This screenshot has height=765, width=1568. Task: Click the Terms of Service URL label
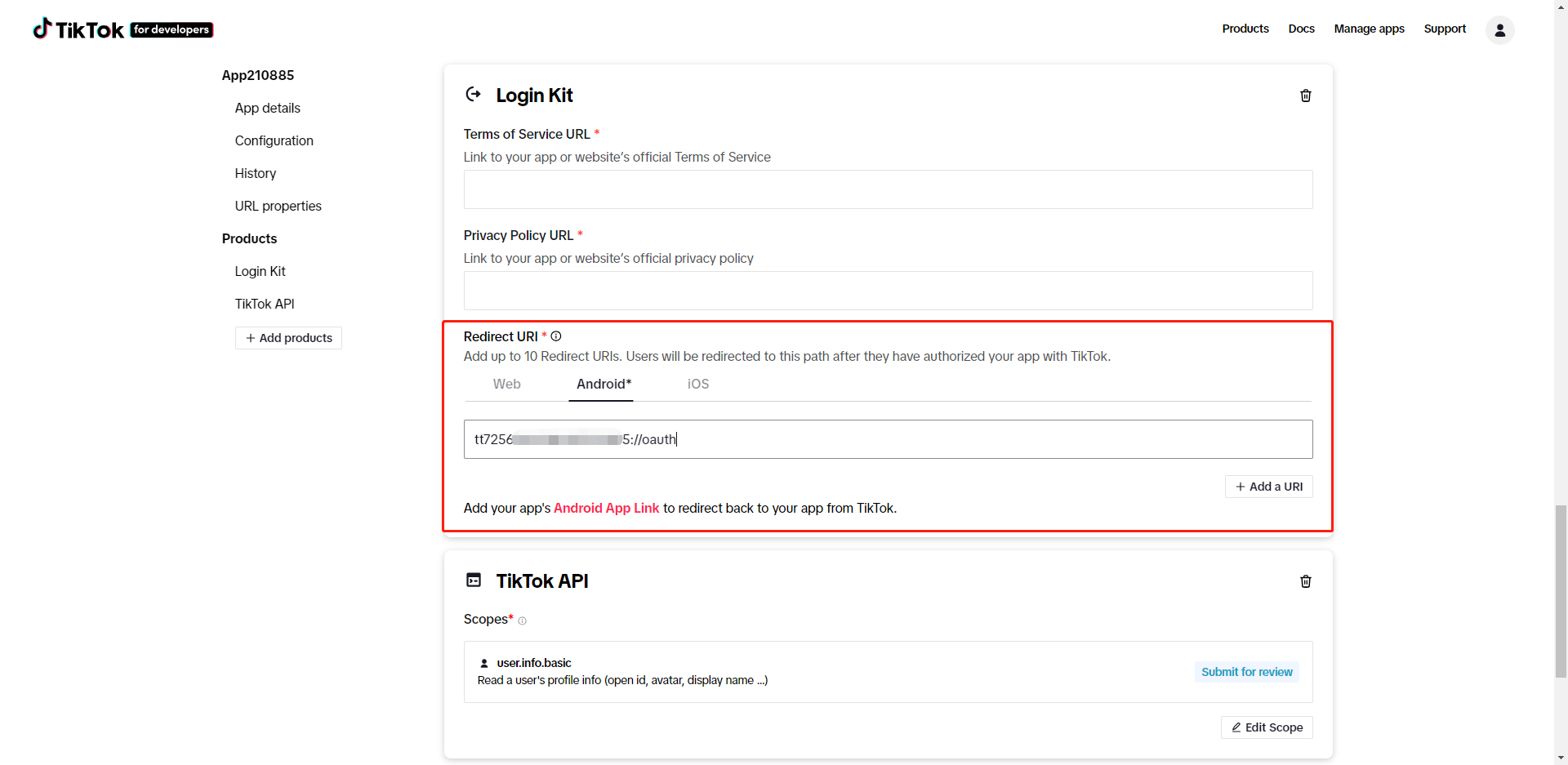pos(527,134)
